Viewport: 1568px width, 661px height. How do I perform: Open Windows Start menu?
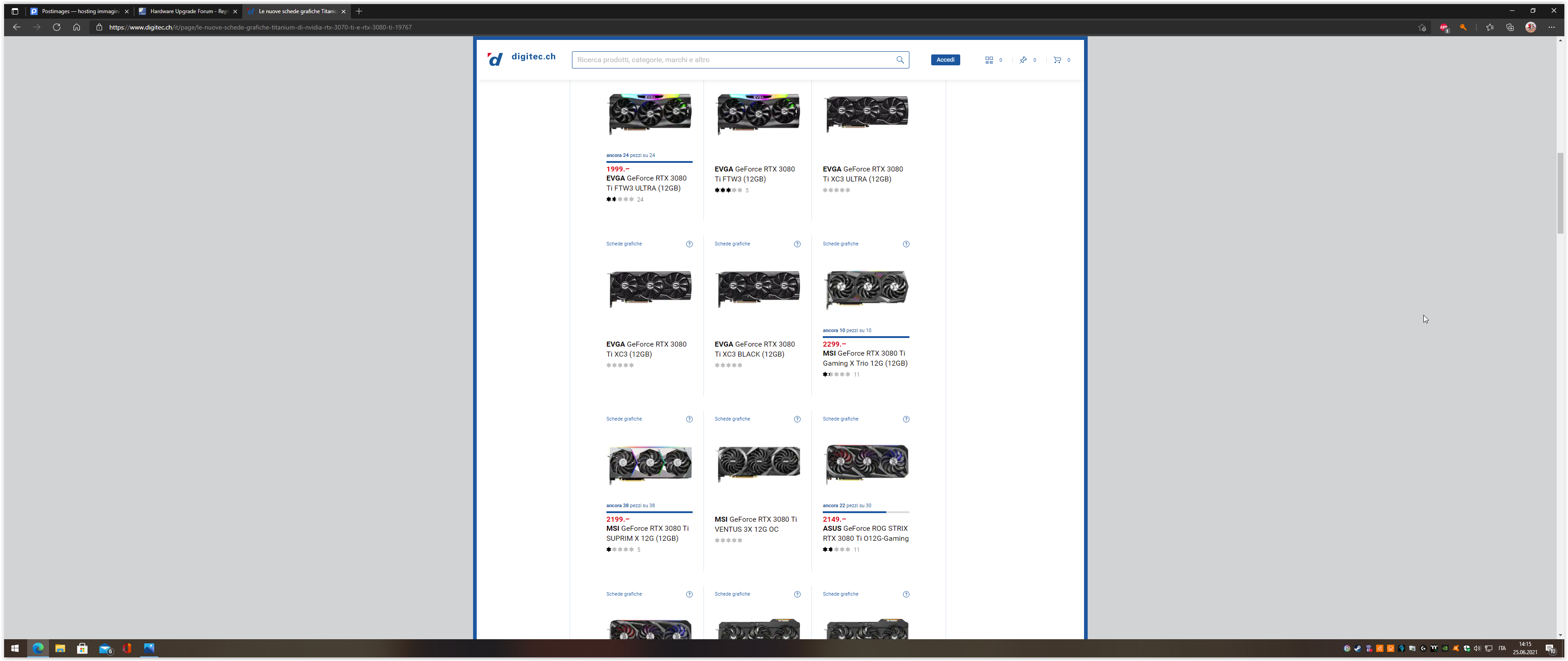coord(15,648)
